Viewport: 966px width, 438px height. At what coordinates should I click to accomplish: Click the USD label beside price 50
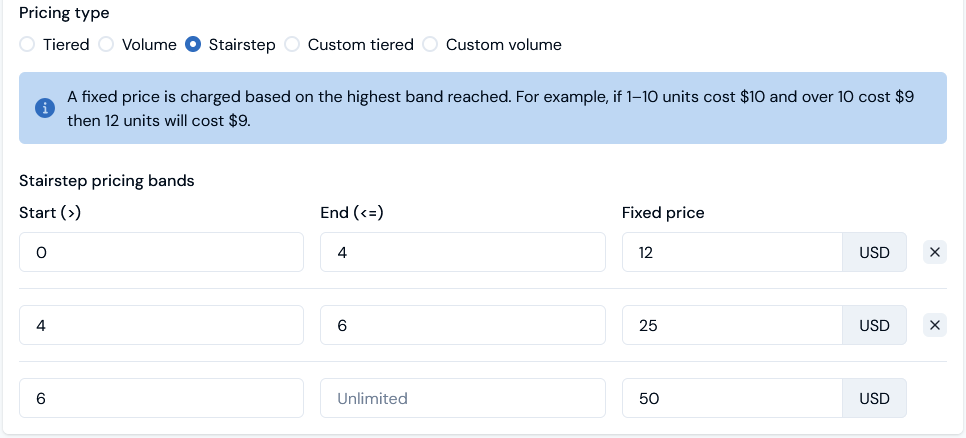pyautogui.click(x=874, y=398)
